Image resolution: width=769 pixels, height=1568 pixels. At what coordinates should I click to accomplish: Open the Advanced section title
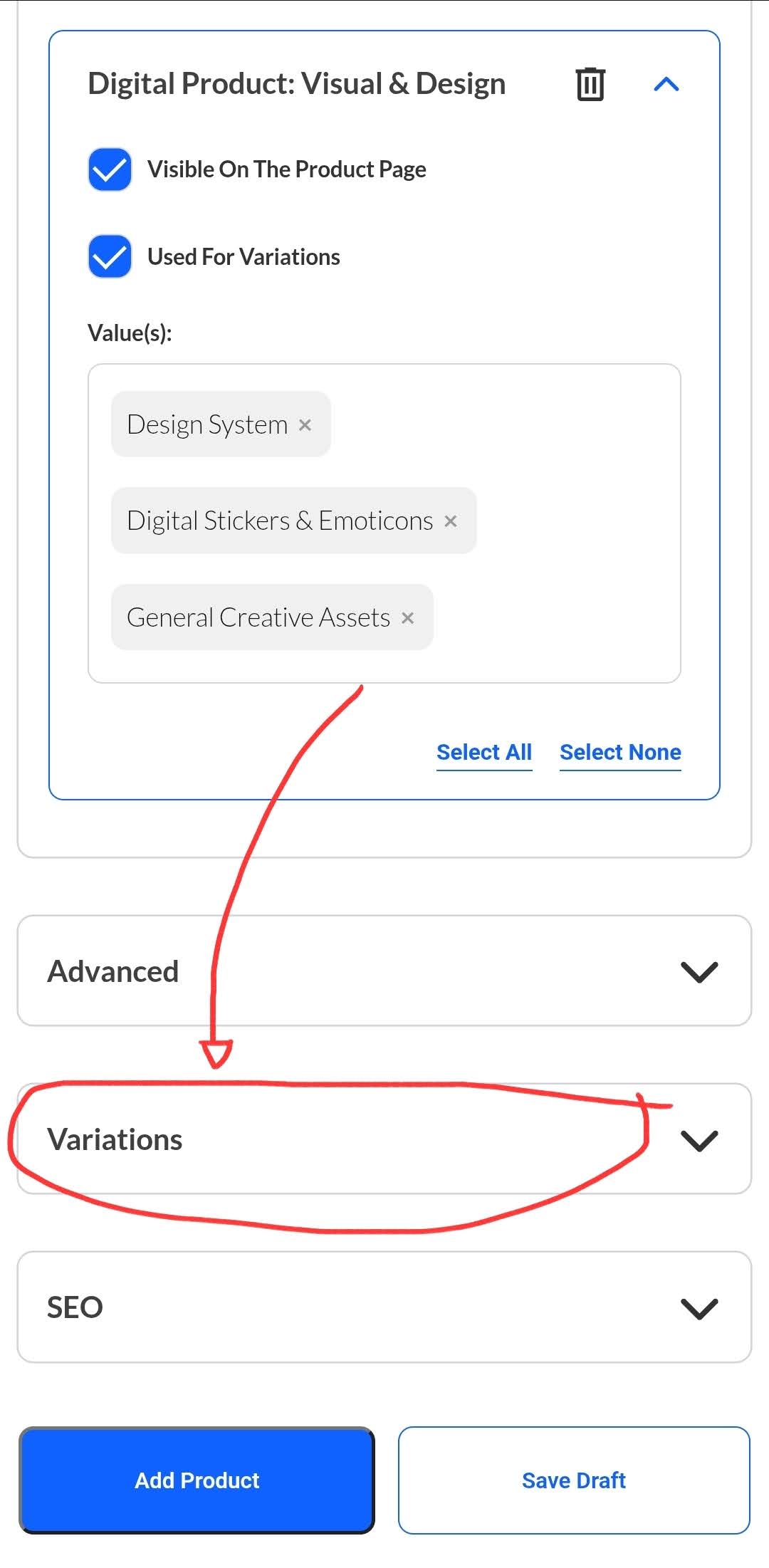point(113,972)
